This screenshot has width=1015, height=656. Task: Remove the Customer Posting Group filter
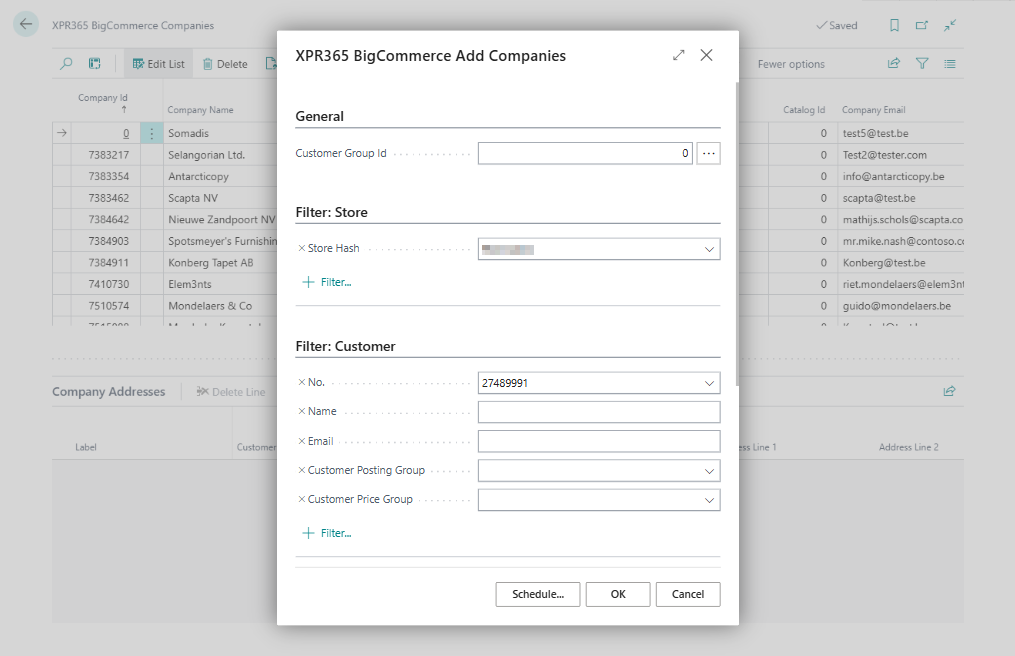coord(301,470)
